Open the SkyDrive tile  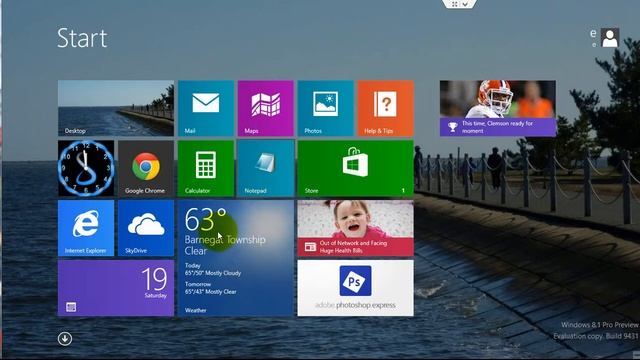(x=146, y=228)
